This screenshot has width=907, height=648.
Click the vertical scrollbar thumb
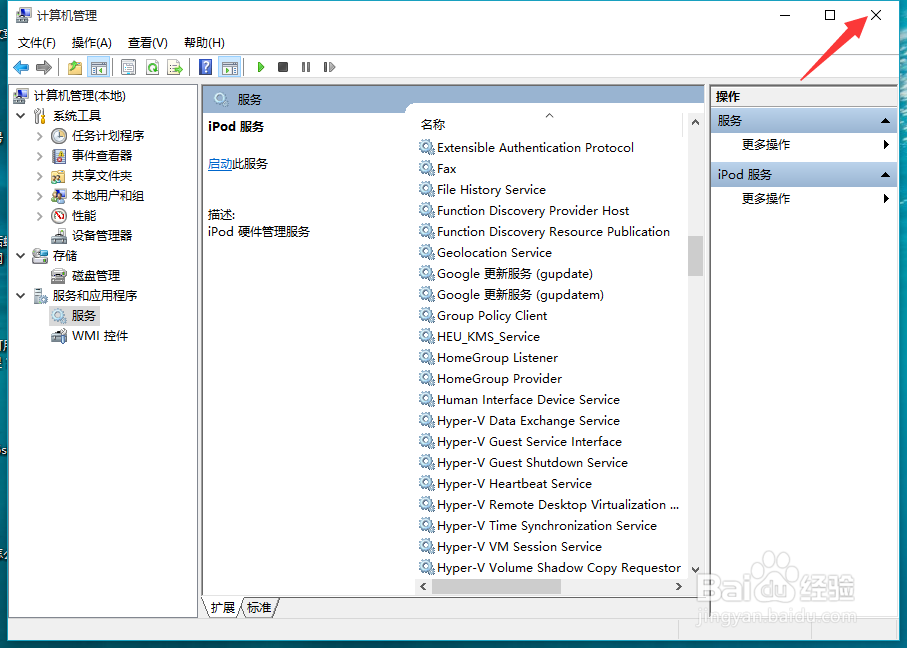695,256
